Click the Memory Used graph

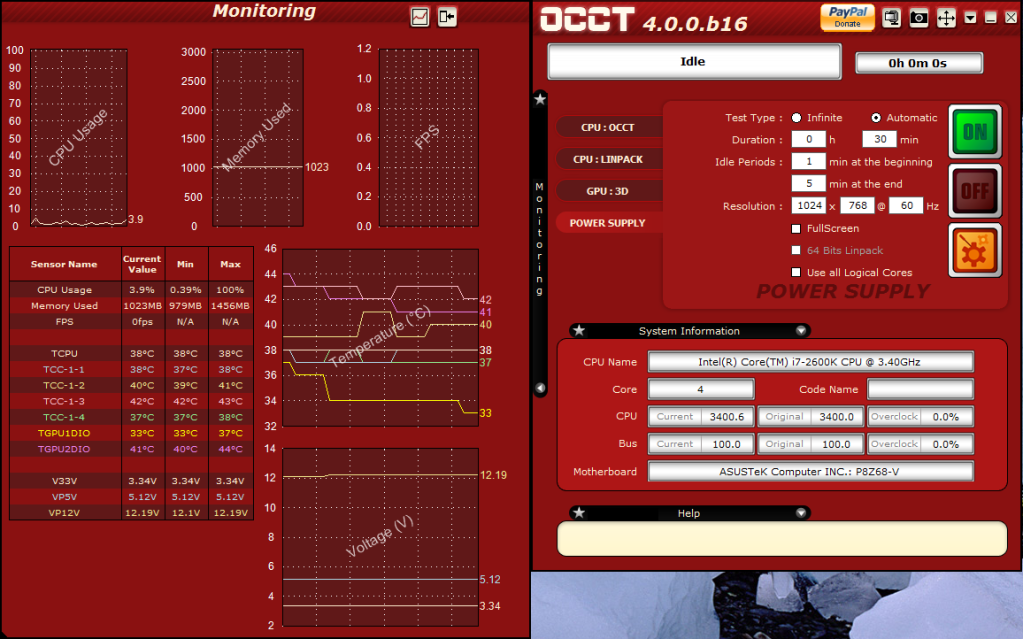coord(258,138)
